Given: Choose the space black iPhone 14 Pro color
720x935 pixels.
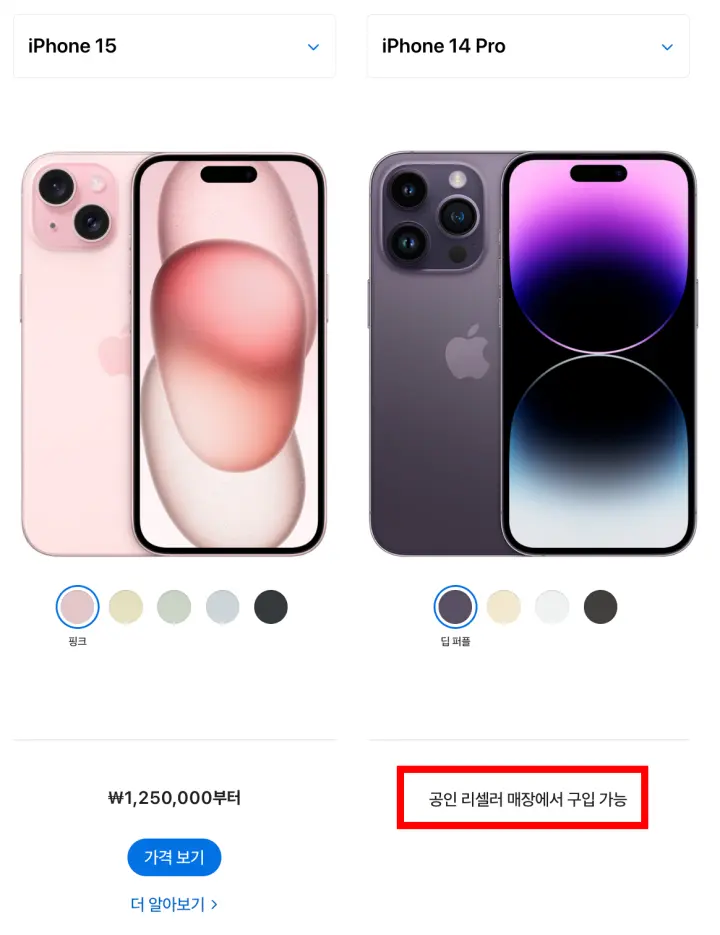Looking at the screenshot, I should coord(600,607).
